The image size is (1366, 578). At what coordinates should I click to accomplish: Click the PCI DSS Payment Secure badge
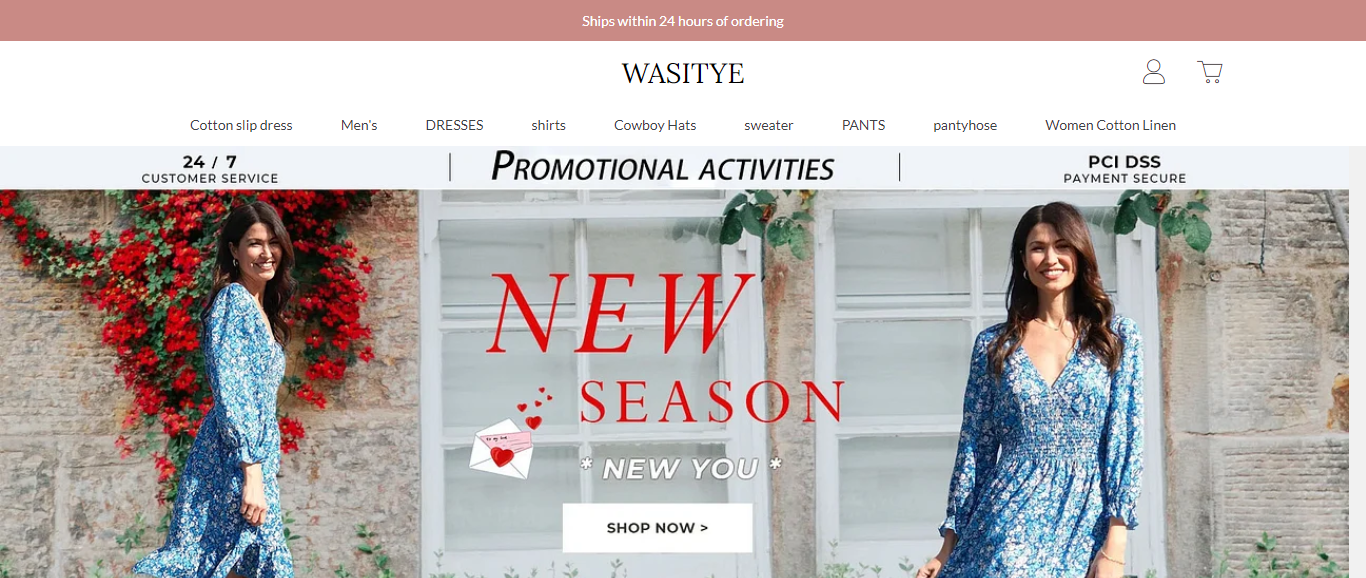[1124, 169]
